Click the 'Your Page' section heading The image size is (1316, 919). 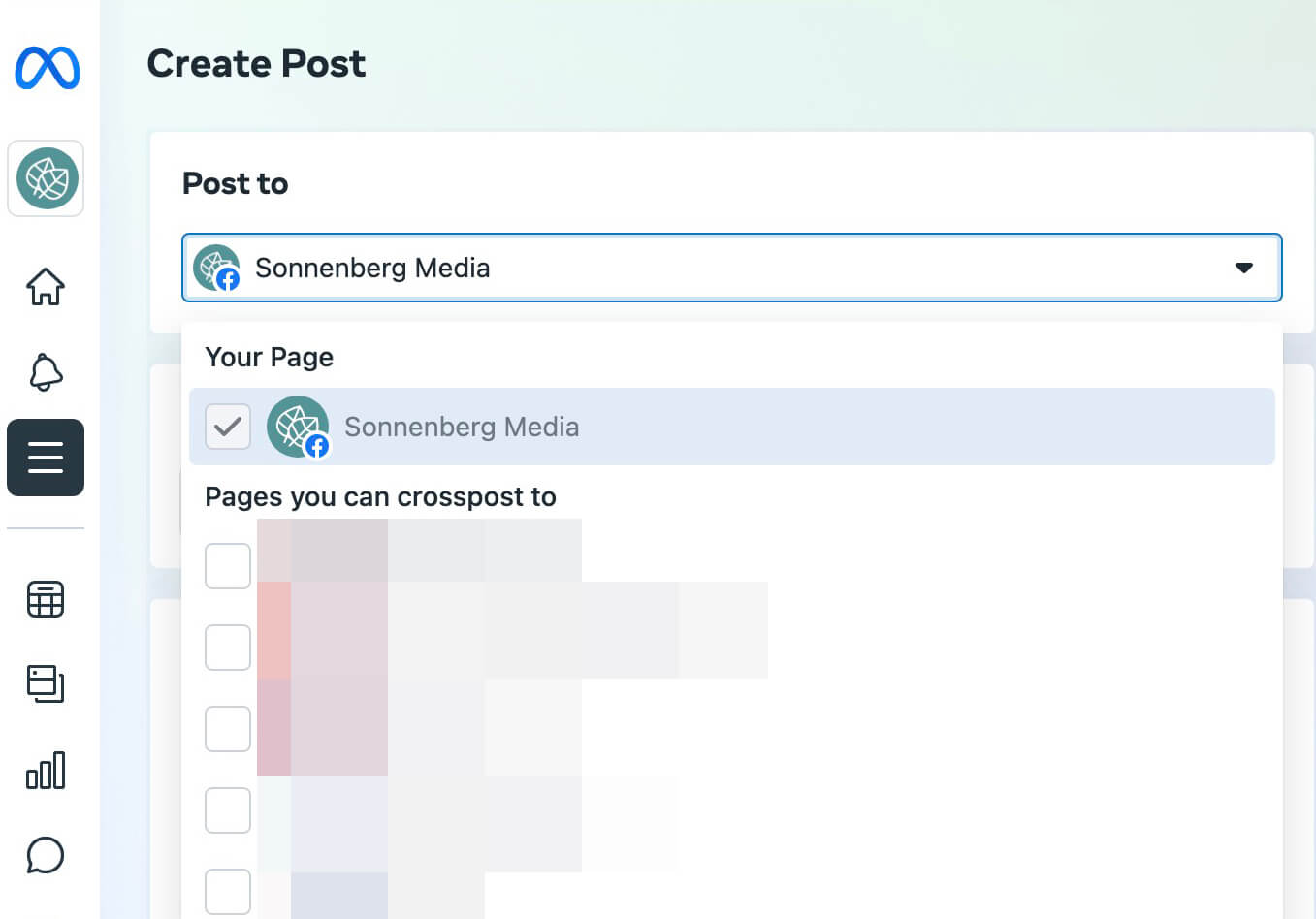click(x=269, y=357)
